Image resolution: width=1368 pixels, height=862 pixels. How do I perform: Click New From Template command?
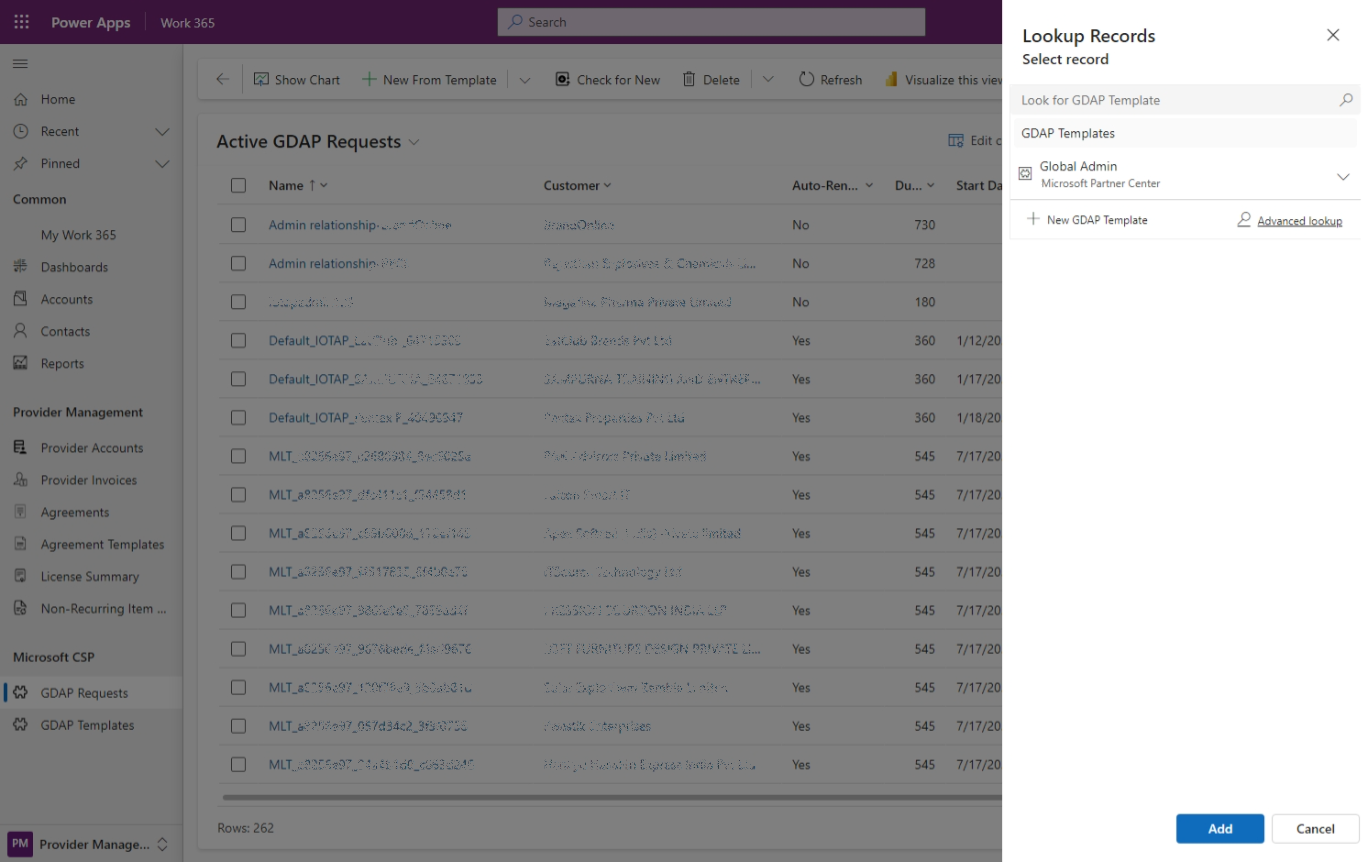click(x=429, y=80)
